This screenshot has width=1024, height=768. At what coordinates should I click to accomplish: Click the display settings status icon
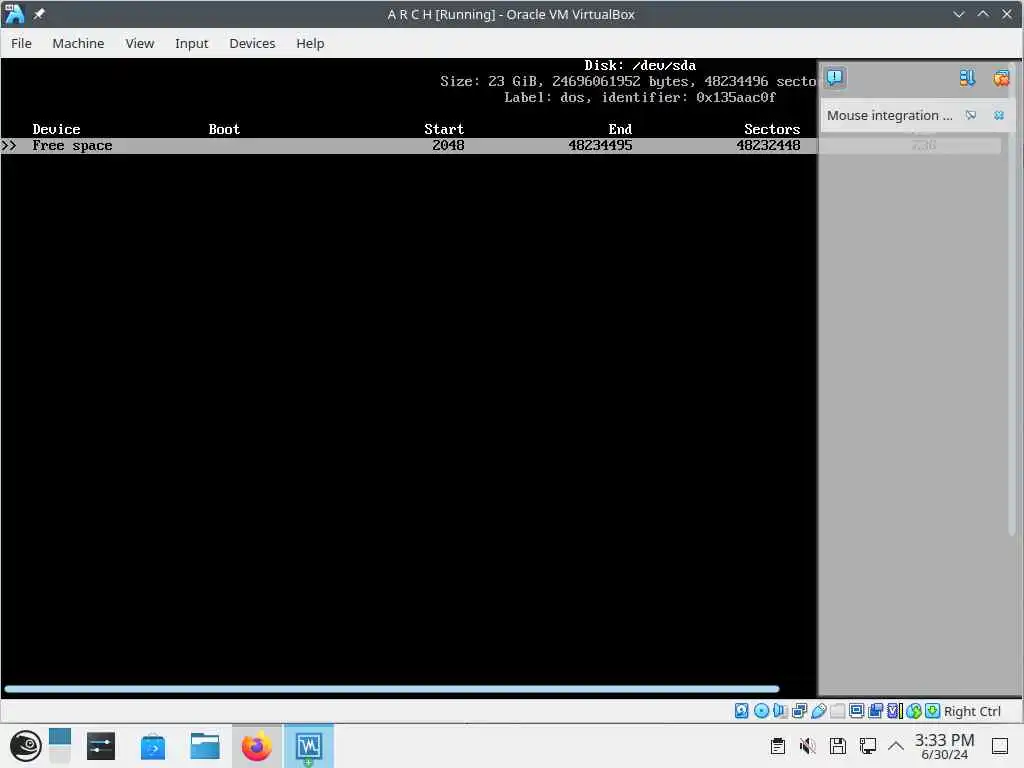coord(856,711)
